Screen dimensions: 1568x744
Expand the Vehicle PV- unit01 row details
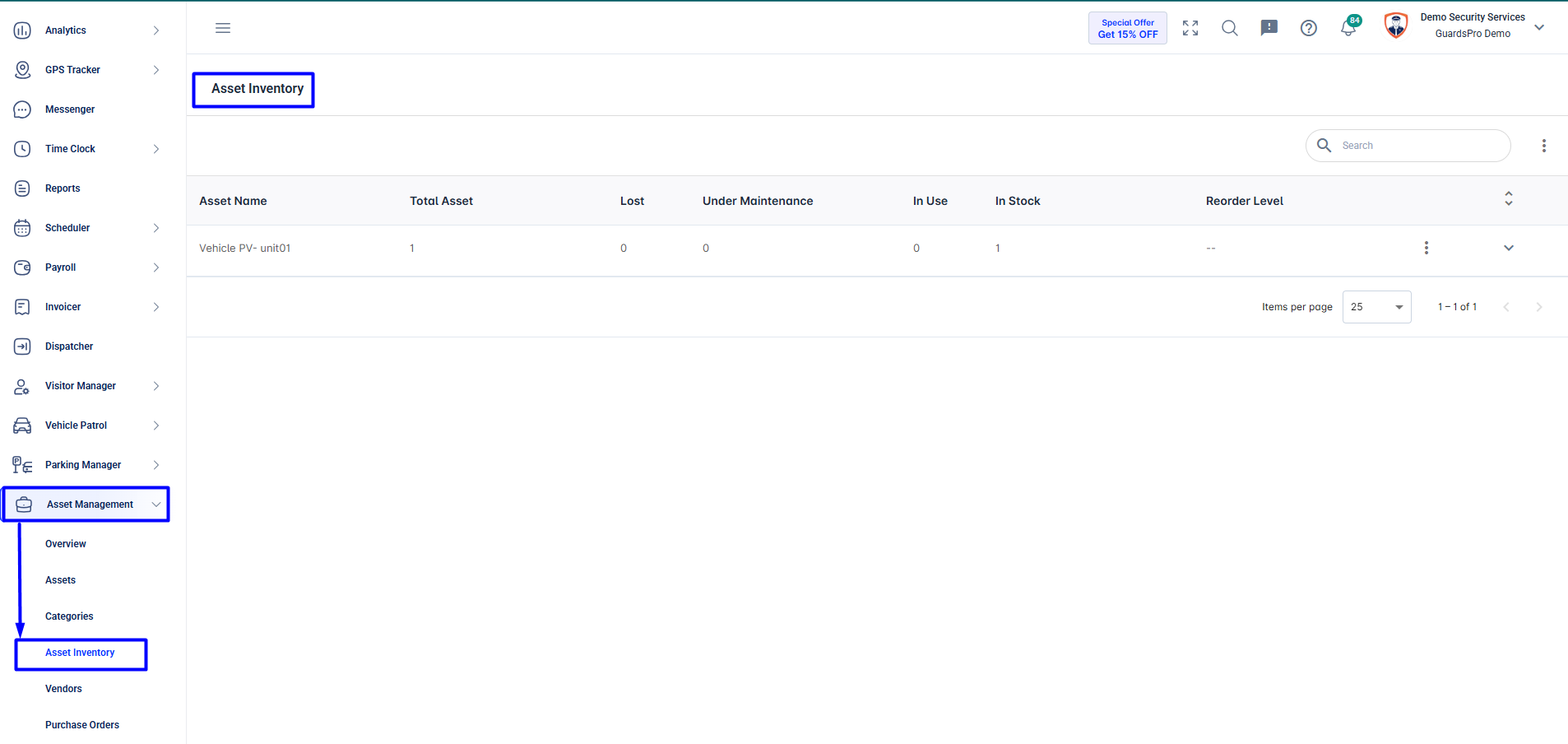click(1509, 248)
